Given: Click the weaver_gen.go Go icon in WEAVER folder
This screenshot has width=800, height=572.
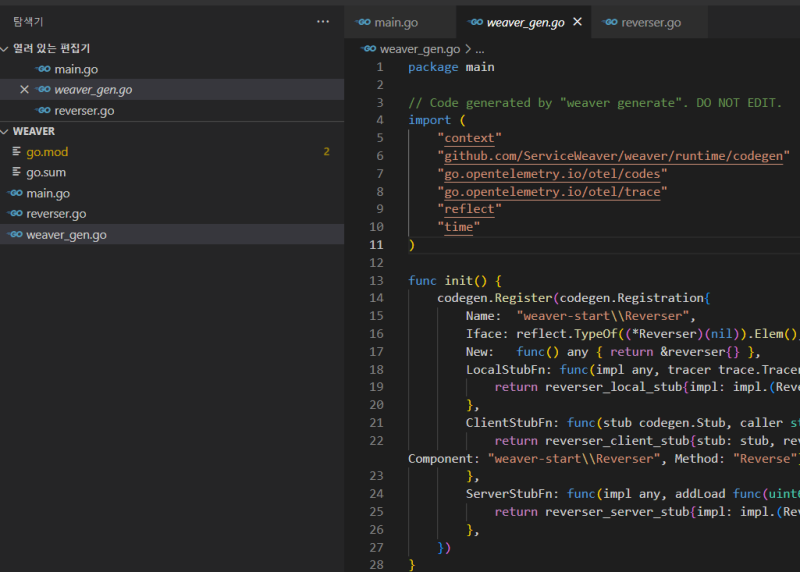Looking at the screenshot, I should [15, 235].
